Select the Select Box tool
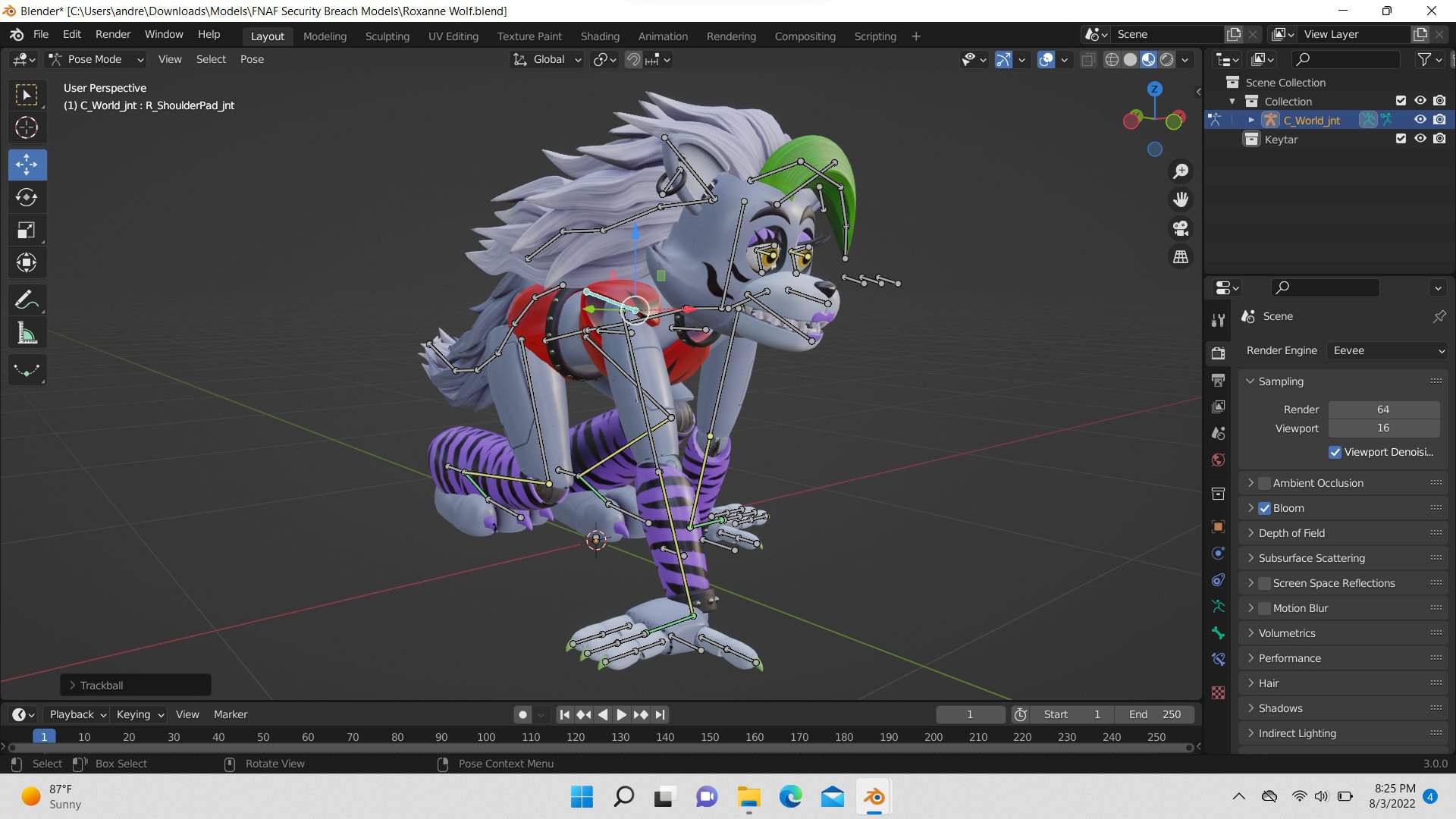The image size is (1456, 819). (27, 95)
